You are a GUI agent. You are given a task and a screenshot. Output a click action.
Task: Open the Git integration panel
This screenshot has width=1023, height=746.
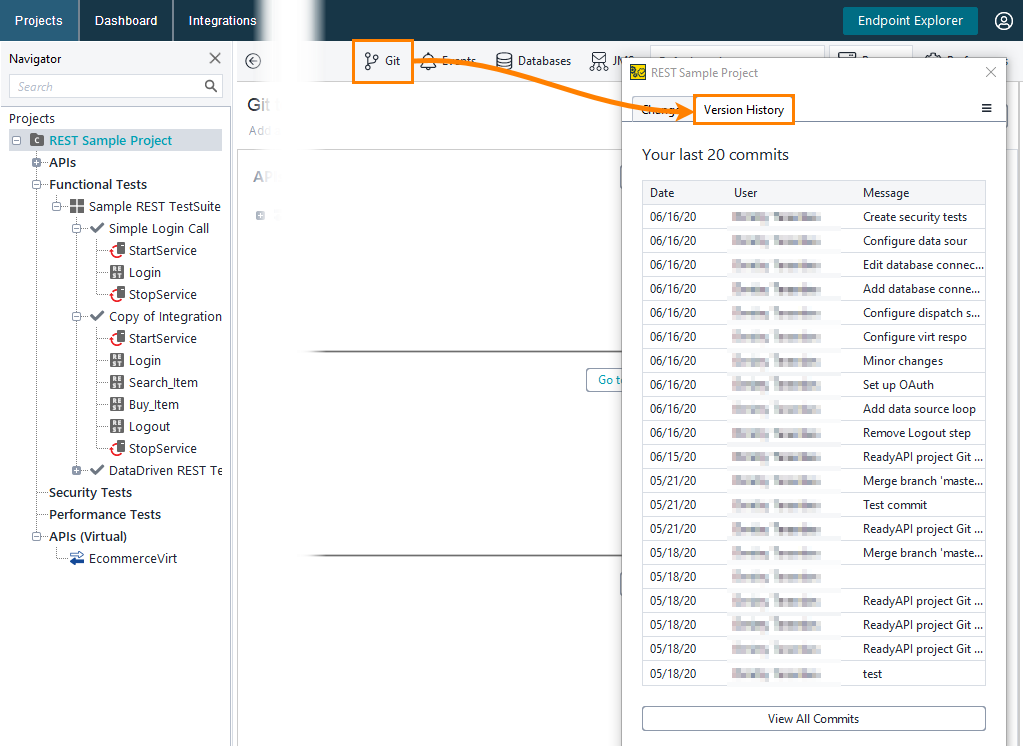tap(382, 60)
